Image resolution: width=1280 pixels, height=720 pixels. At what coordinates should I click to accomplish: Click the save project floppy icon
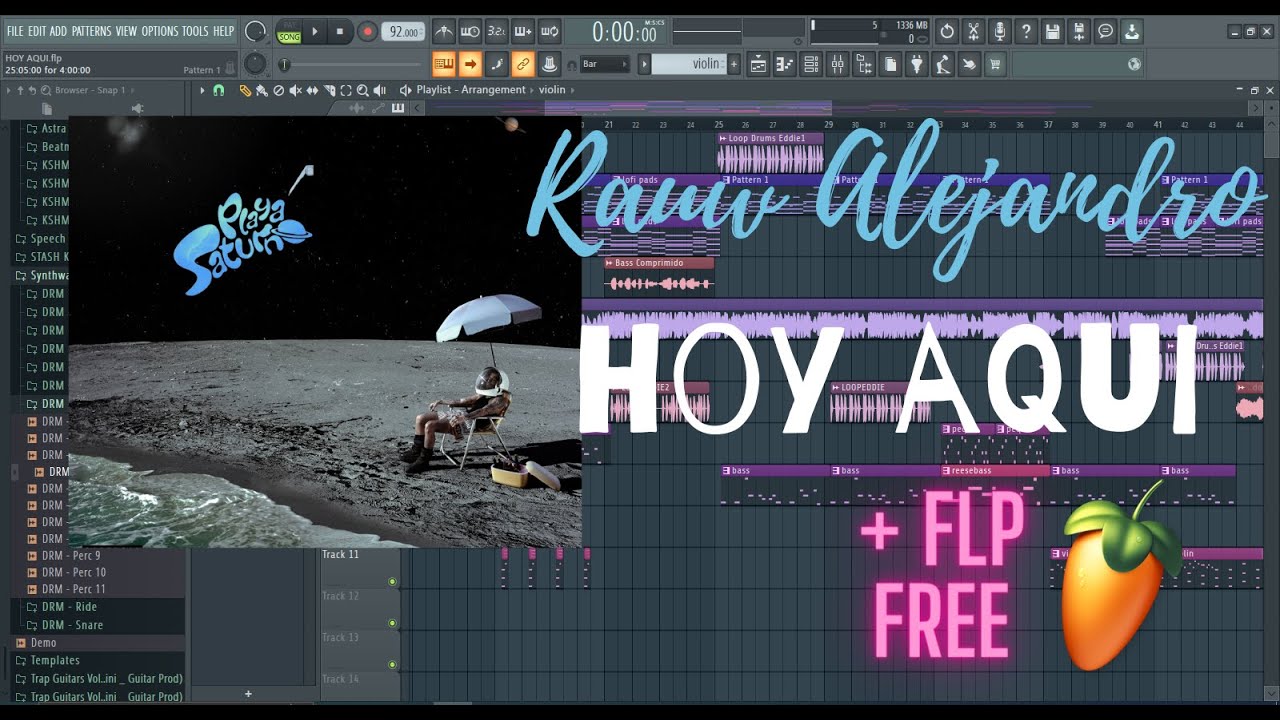click(x=1052, y=32)
